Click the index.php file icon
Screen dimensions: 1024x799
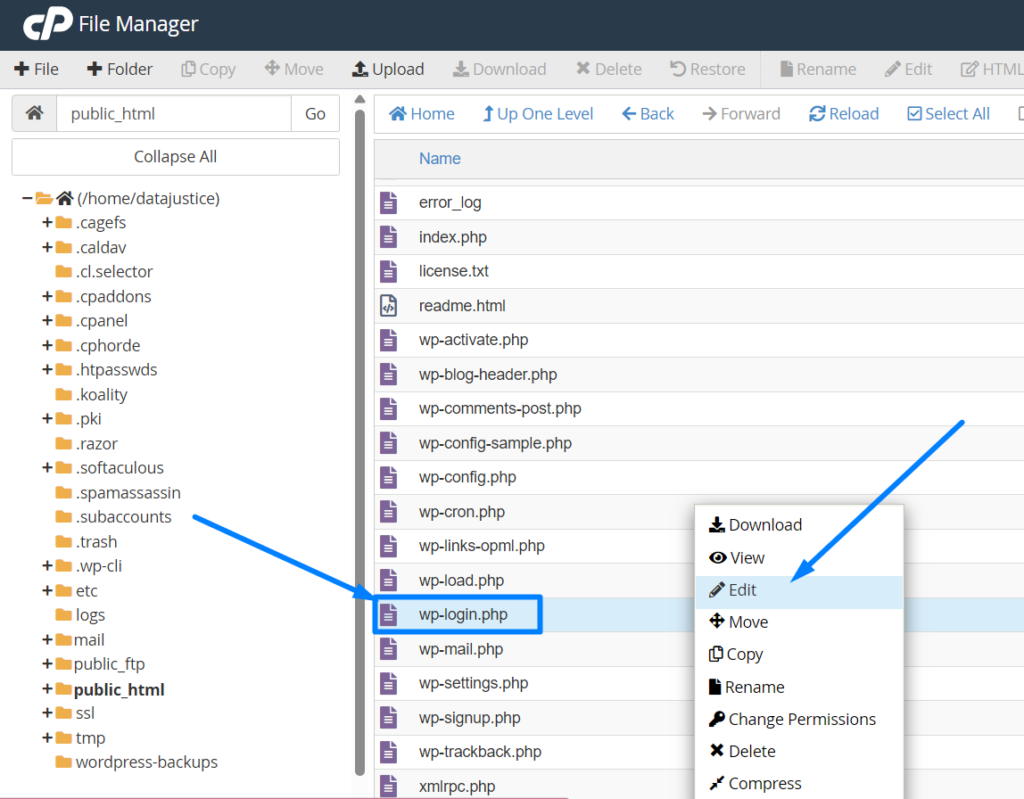(389, 236)
